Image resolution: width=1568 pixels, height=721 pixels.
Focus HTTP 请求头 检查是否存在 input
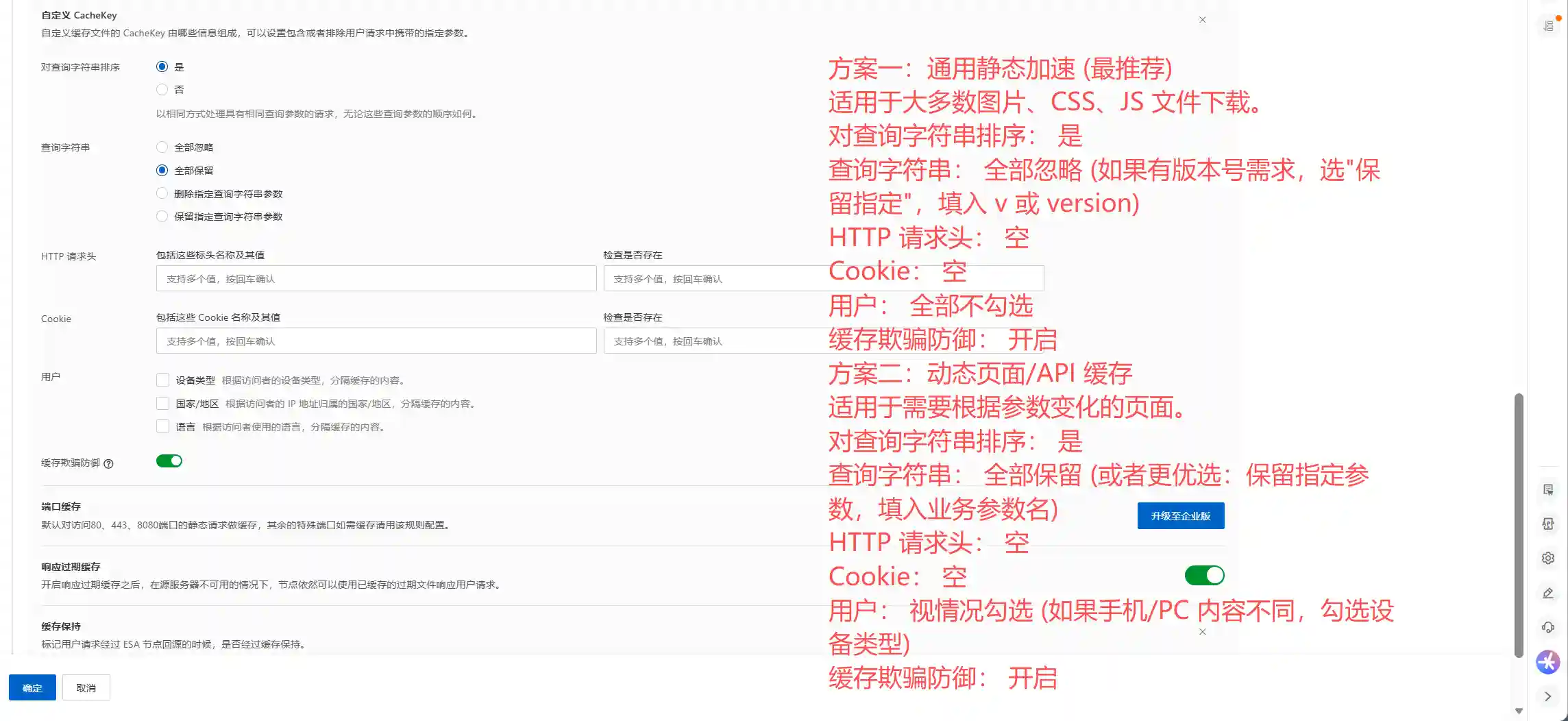(x=824, y=278)
